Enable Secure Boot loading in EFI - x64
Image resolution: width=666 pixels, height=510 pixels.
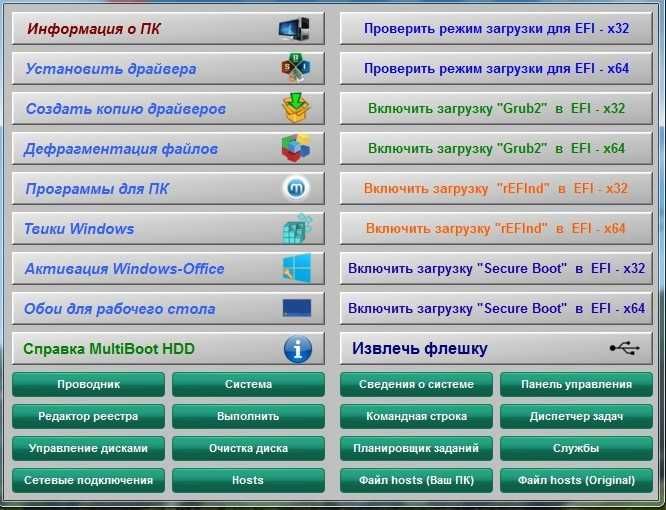tap(496, 308)
